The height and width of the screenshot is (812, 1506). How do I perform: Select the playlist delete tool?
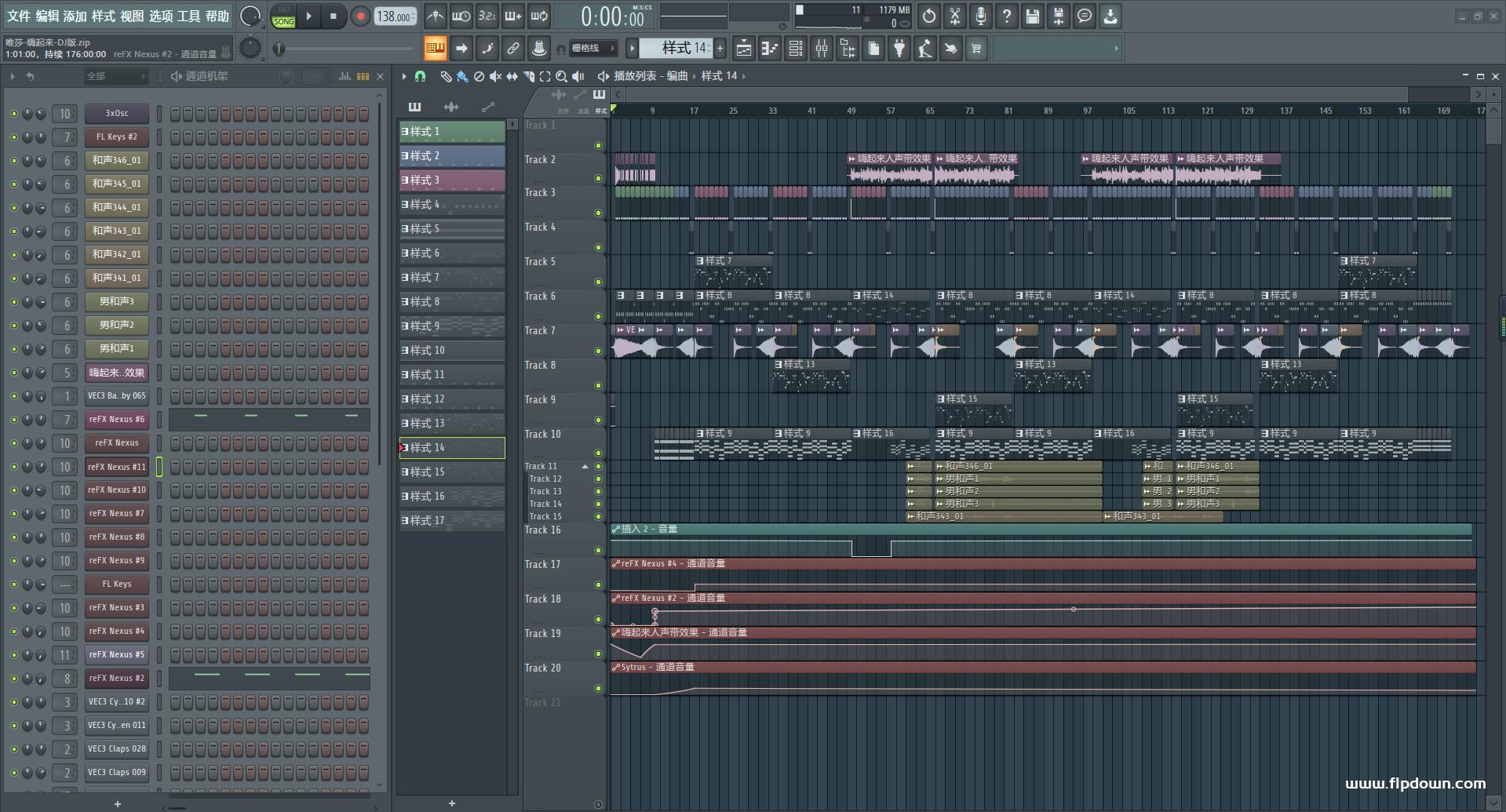click(479, 76)
